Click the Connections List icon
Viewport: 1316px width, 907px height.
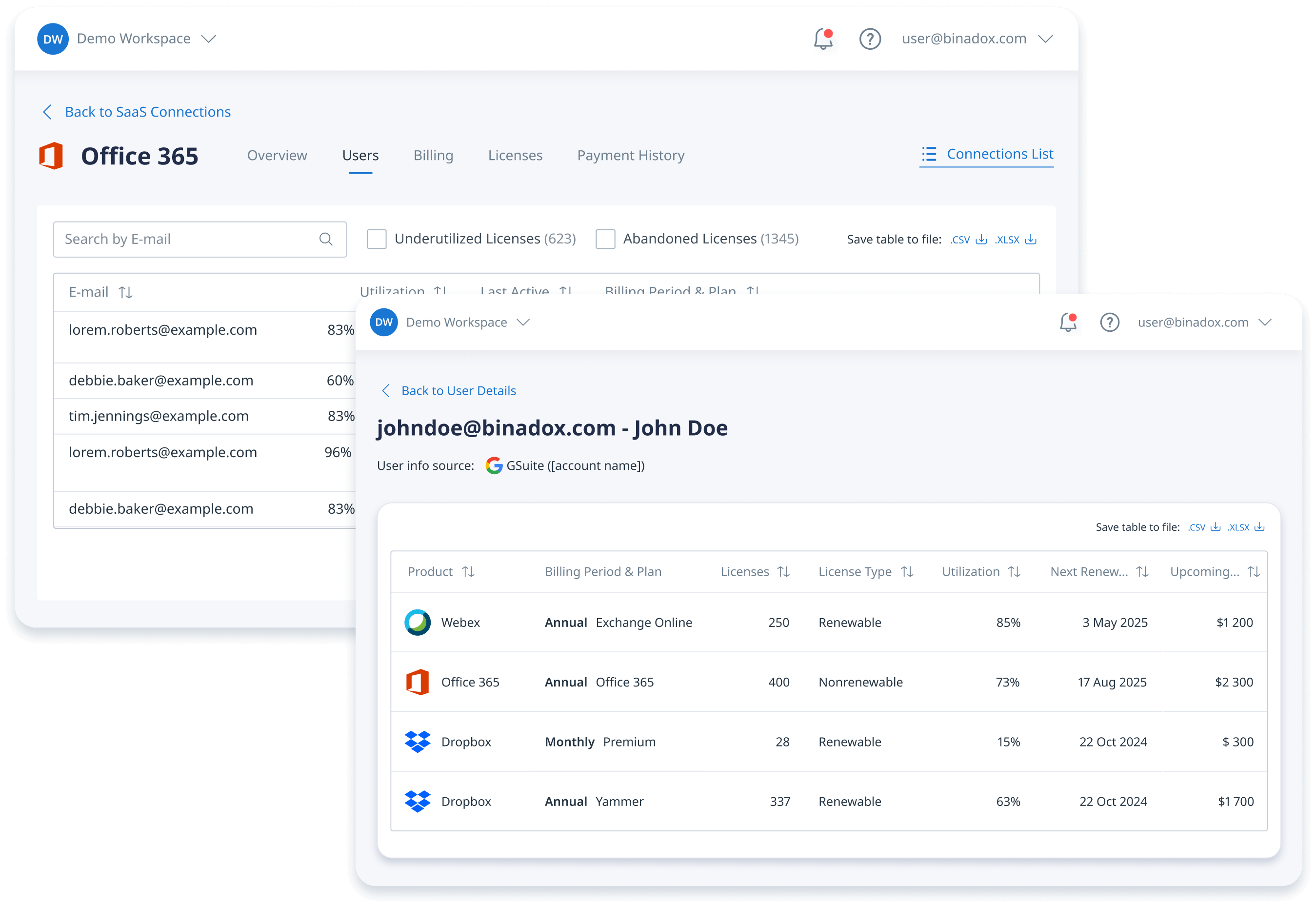(929, 154)
